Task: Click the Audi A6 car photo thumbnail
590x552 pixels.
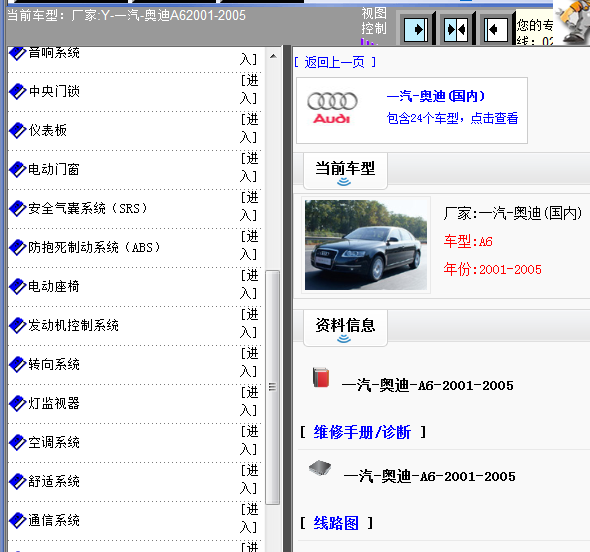Action: point(366,245)
